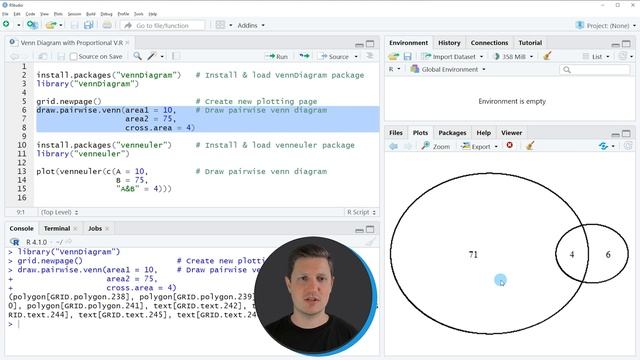Image resolution: width=640 pixels, height=360 pixels.
Task: Open the R language selector dropdown
Action: point(394,69)
